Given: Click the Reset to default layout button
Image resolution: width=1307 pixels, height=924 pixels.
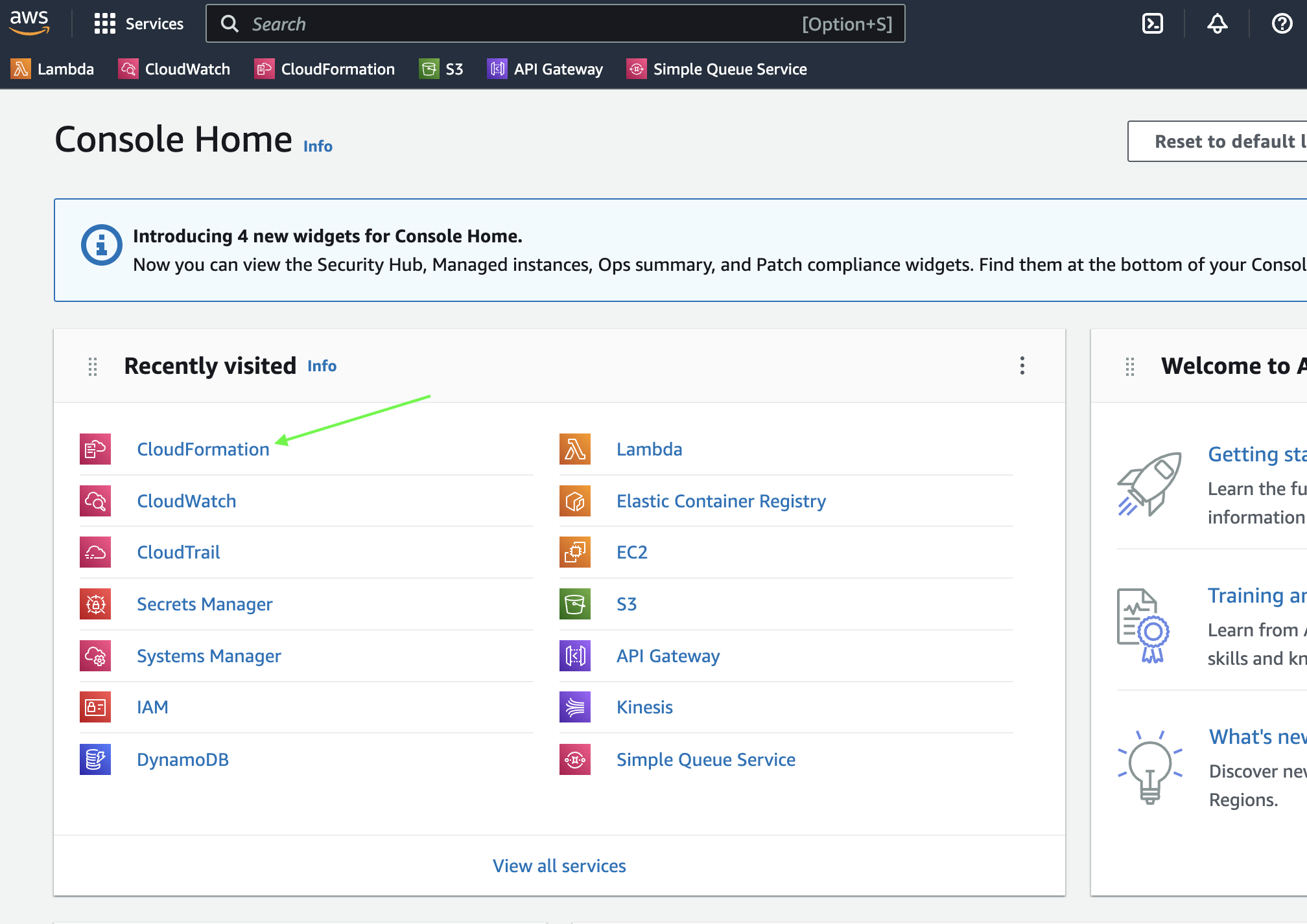Looking at the screenshot, I should (1218, 141).
